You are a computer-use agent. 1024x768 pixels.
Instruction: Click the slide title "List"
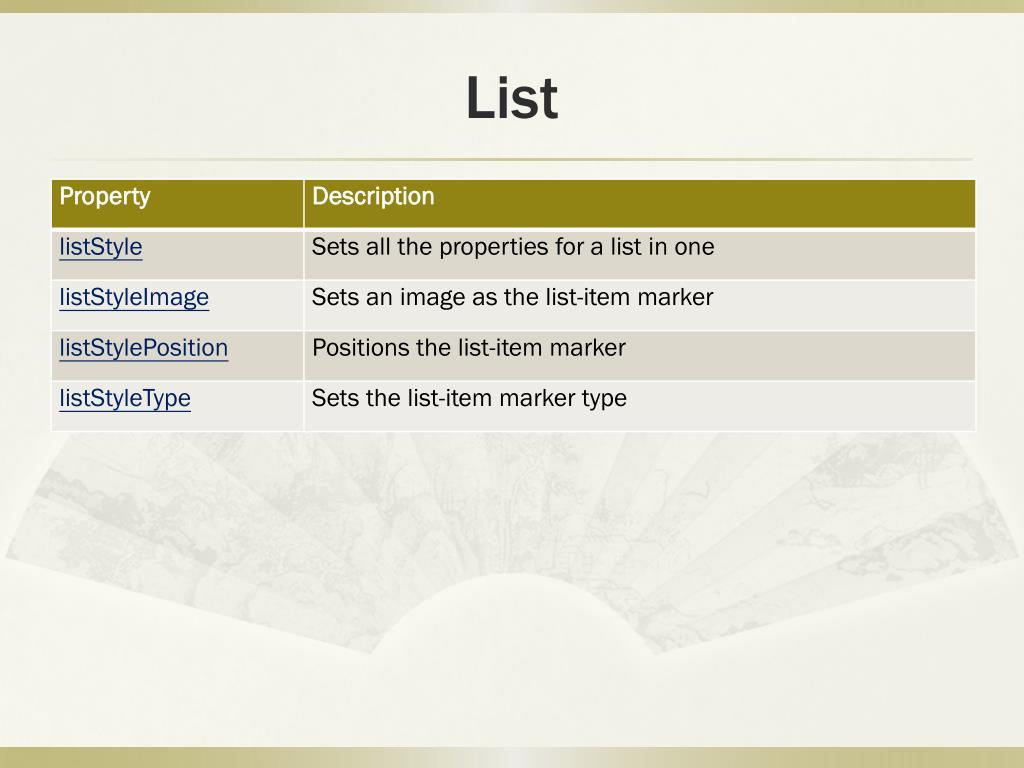point(512,98)
